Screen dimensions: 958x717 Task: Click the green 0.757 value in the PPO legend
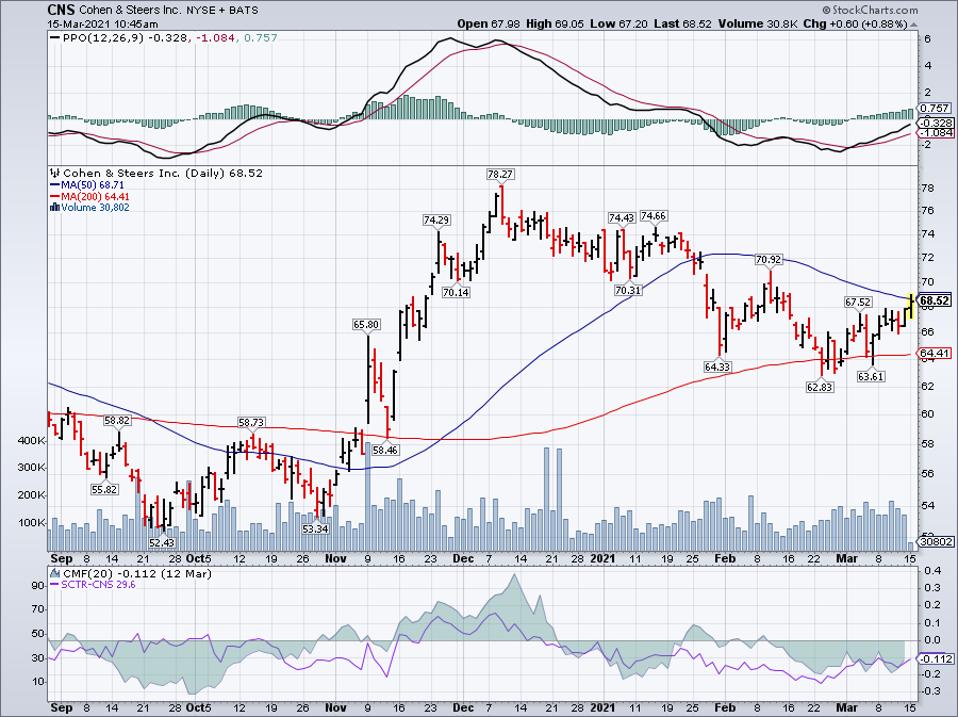click(x=260, y=38)
